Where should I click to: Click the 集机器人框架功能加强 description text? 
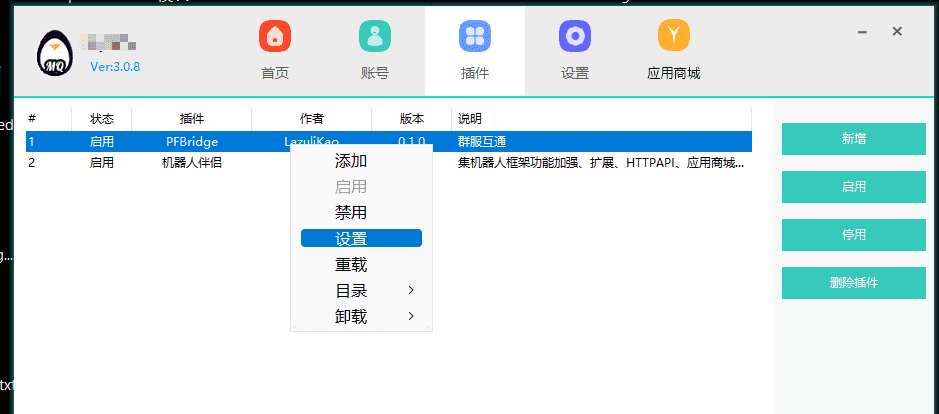[601, 162]
